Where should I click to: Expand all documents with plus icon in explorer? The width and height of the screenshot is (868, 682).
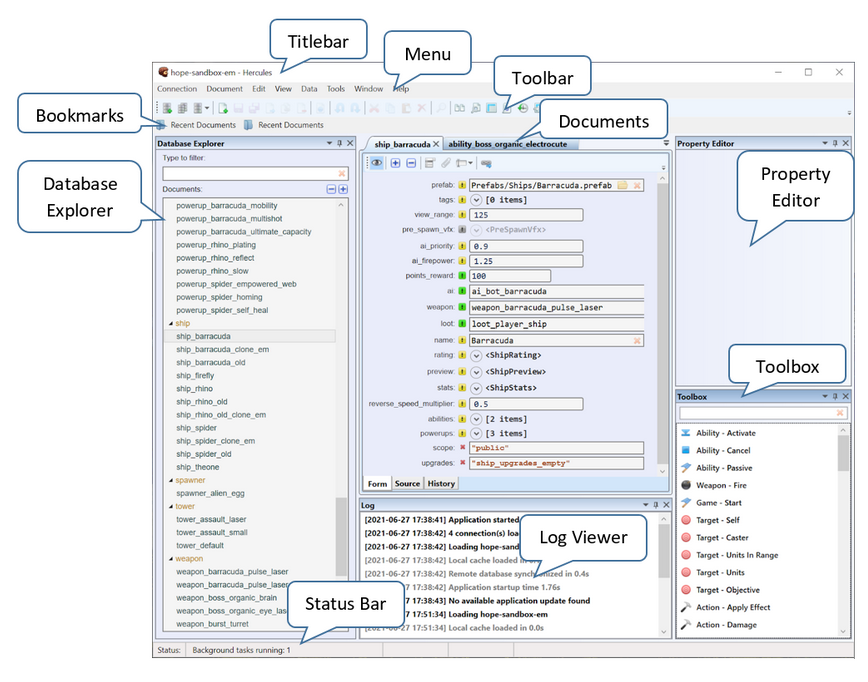pos(343,189)
